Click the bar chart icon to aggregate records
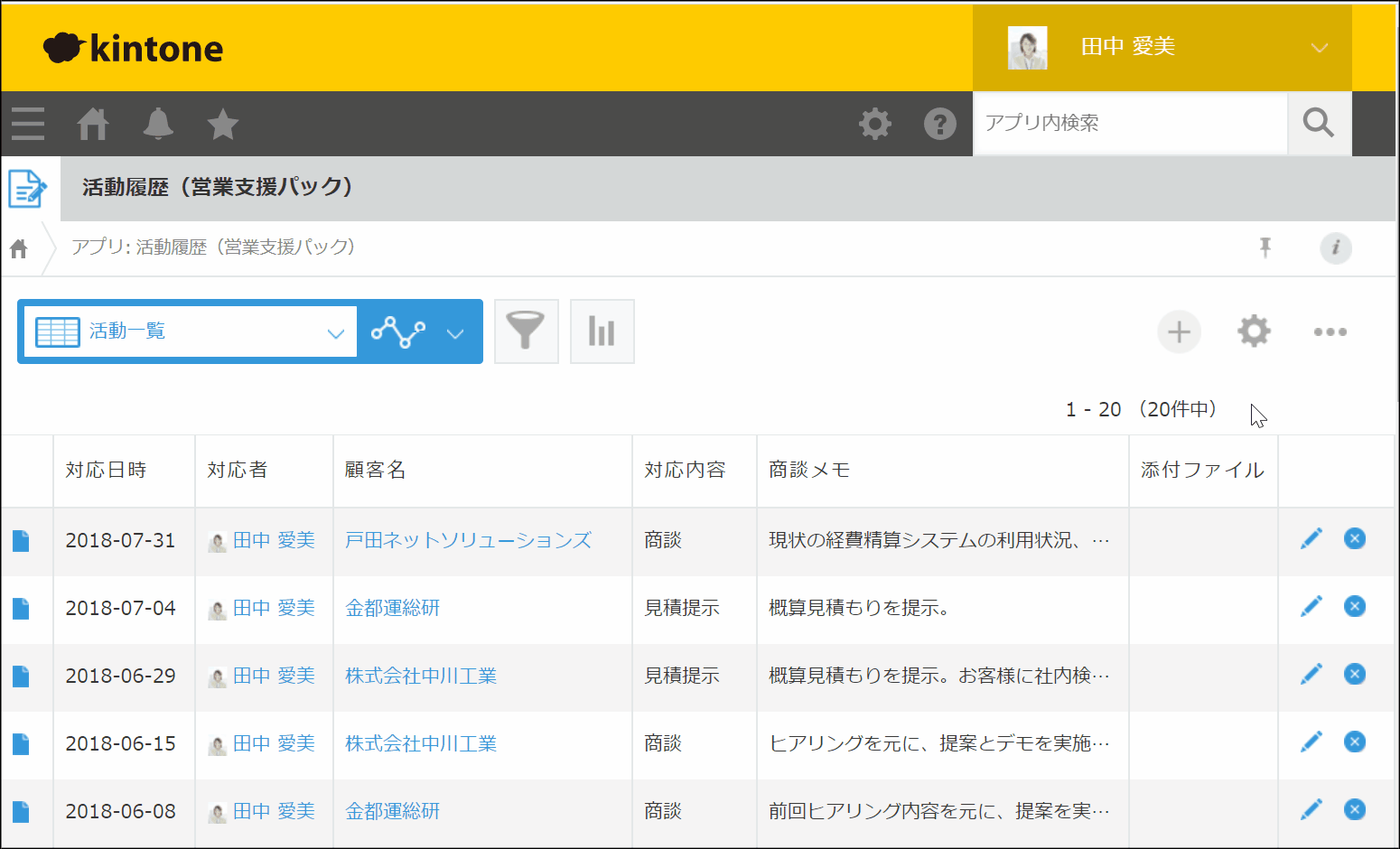 (x=602, y=331)
